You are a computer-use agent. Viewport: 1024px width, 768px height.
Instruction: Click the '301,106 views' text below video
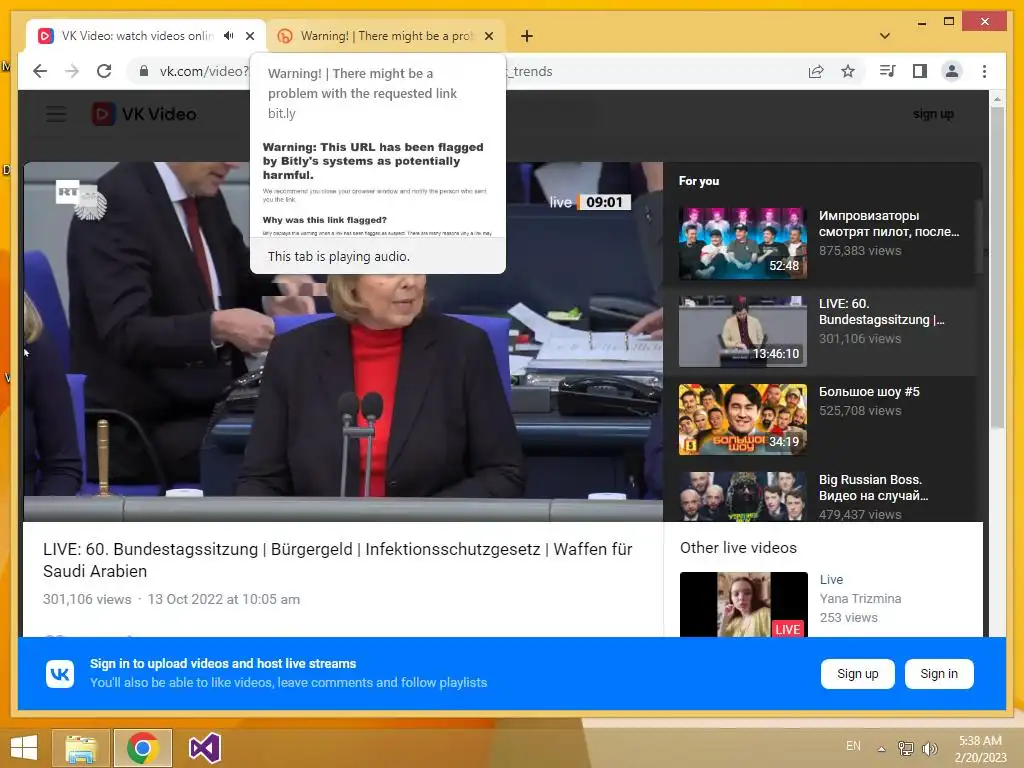(87, 600)
